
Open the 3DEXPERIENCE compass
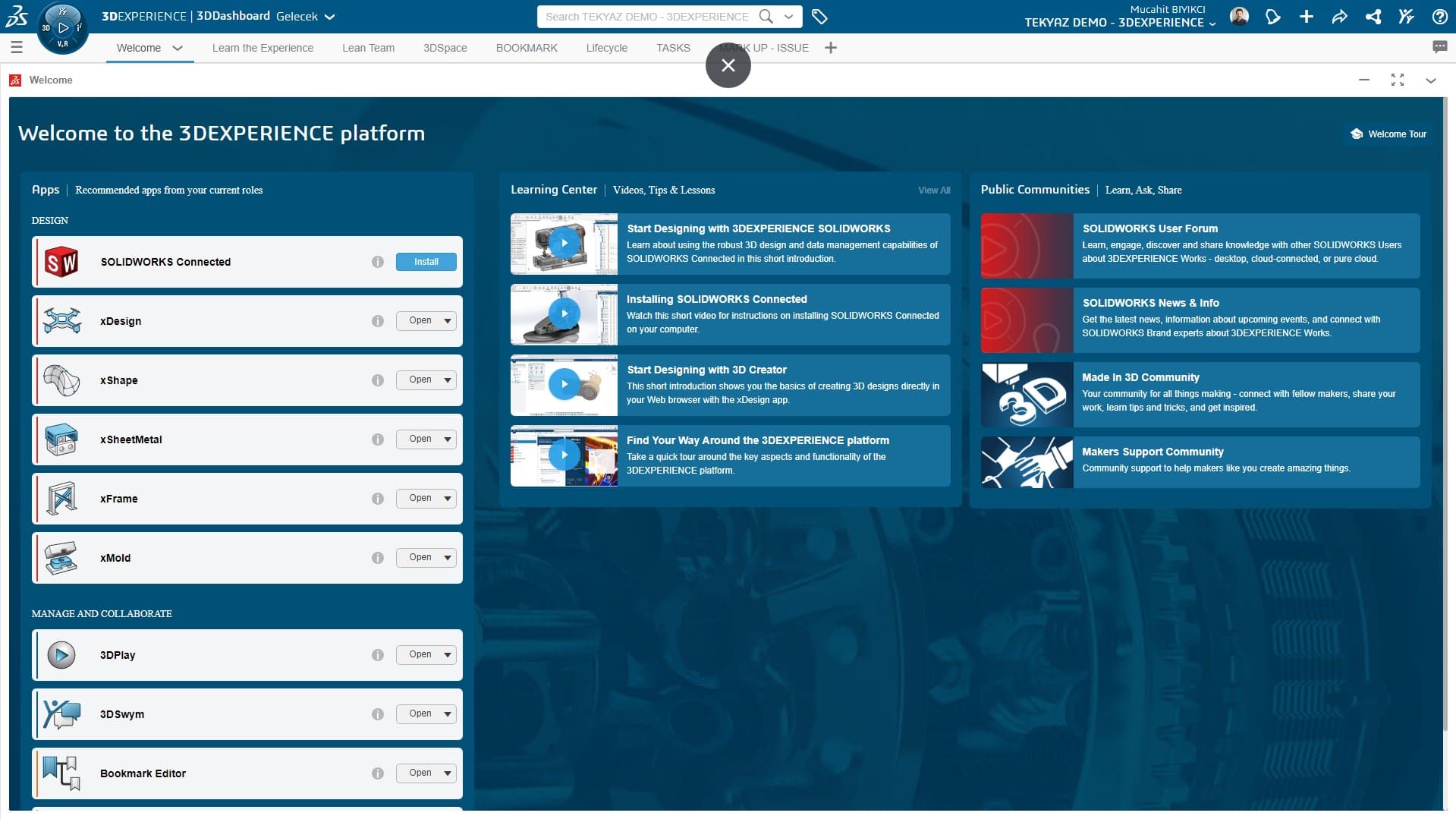pyautogui.click(x=62, y=29)
